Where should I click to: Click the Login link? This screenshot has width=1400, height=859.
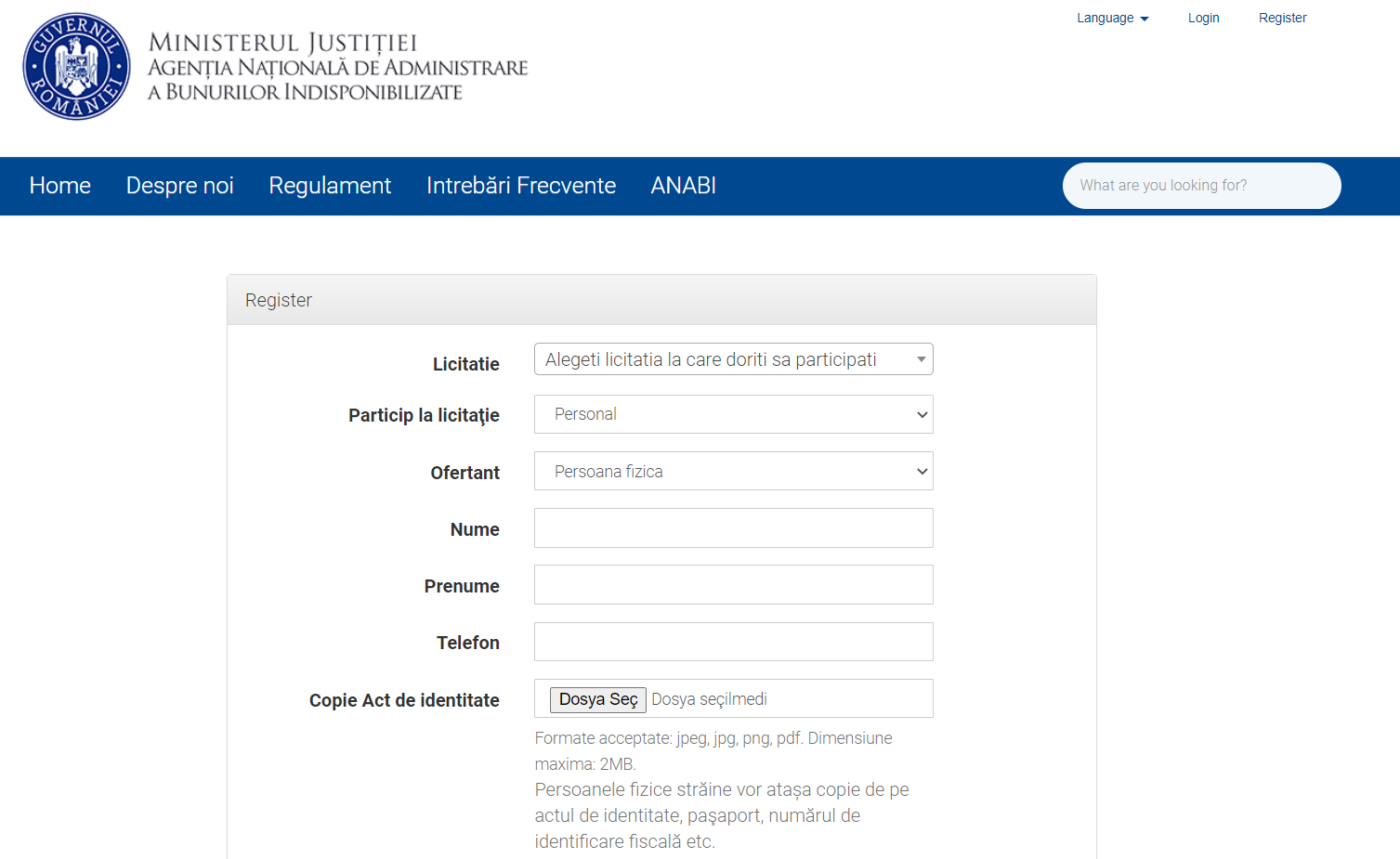[1203, 18]
